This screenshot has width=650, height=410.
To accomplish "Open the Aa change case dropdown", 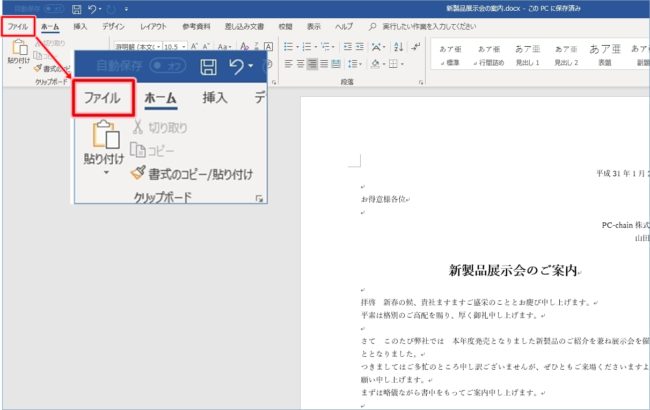I will (x=224, y=46).
